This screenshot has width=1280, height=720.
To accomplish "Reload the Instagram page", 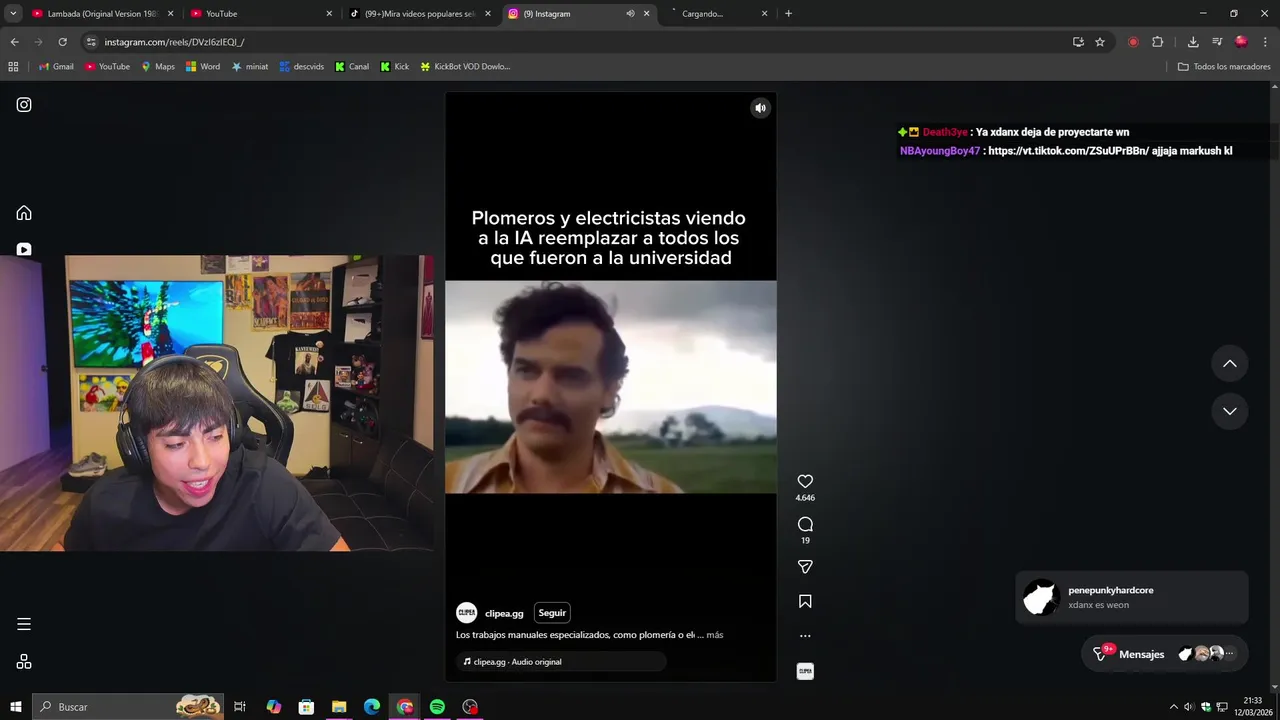I will tap(62, 42).
